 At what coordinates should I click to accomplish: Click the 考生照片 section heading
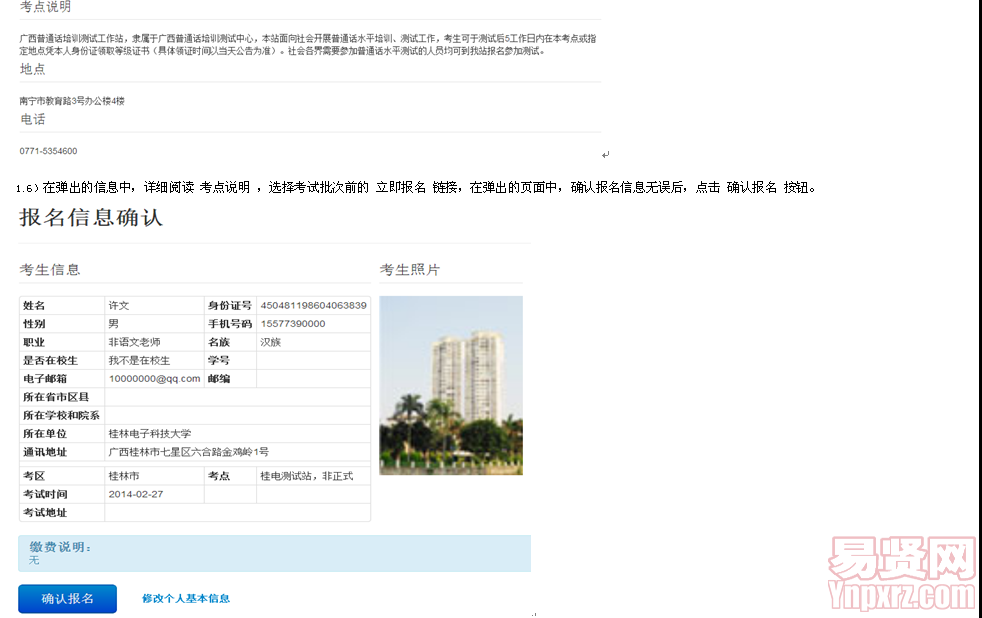[410, 270]
